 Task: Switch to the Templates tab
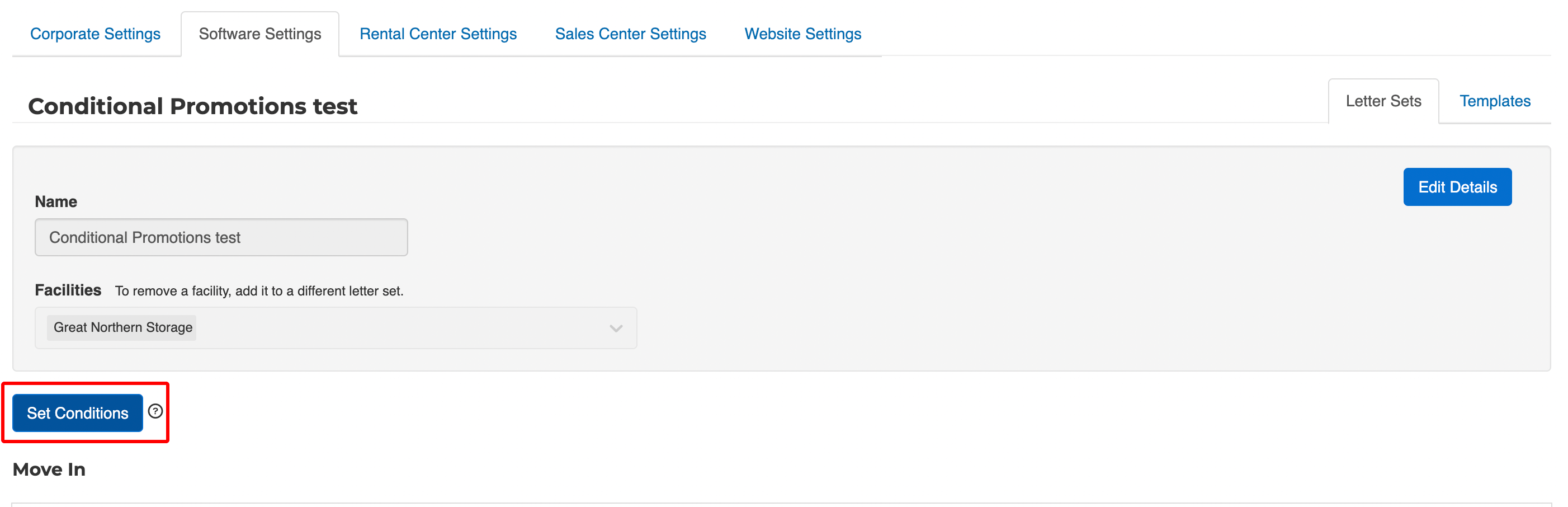click(x=1494, y=101)
